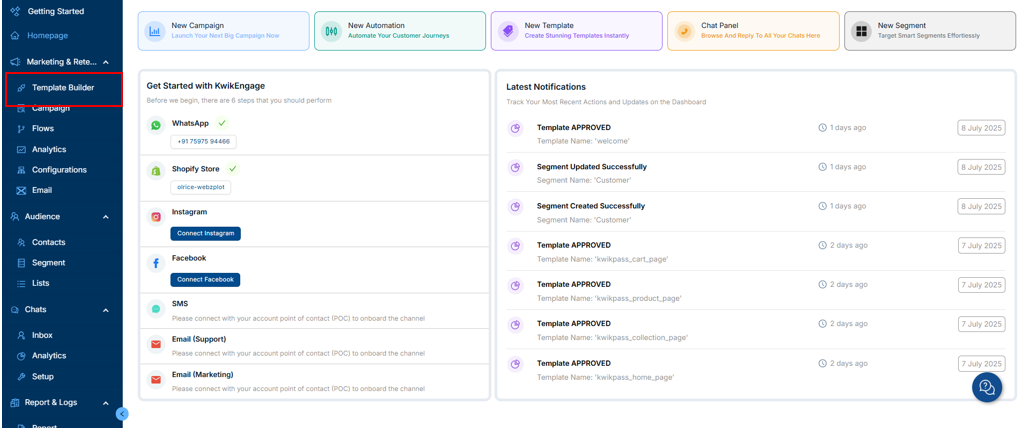Go to Homepage in the sidebar
Viewport: 1021px width, 428px height.
[47, 36]
